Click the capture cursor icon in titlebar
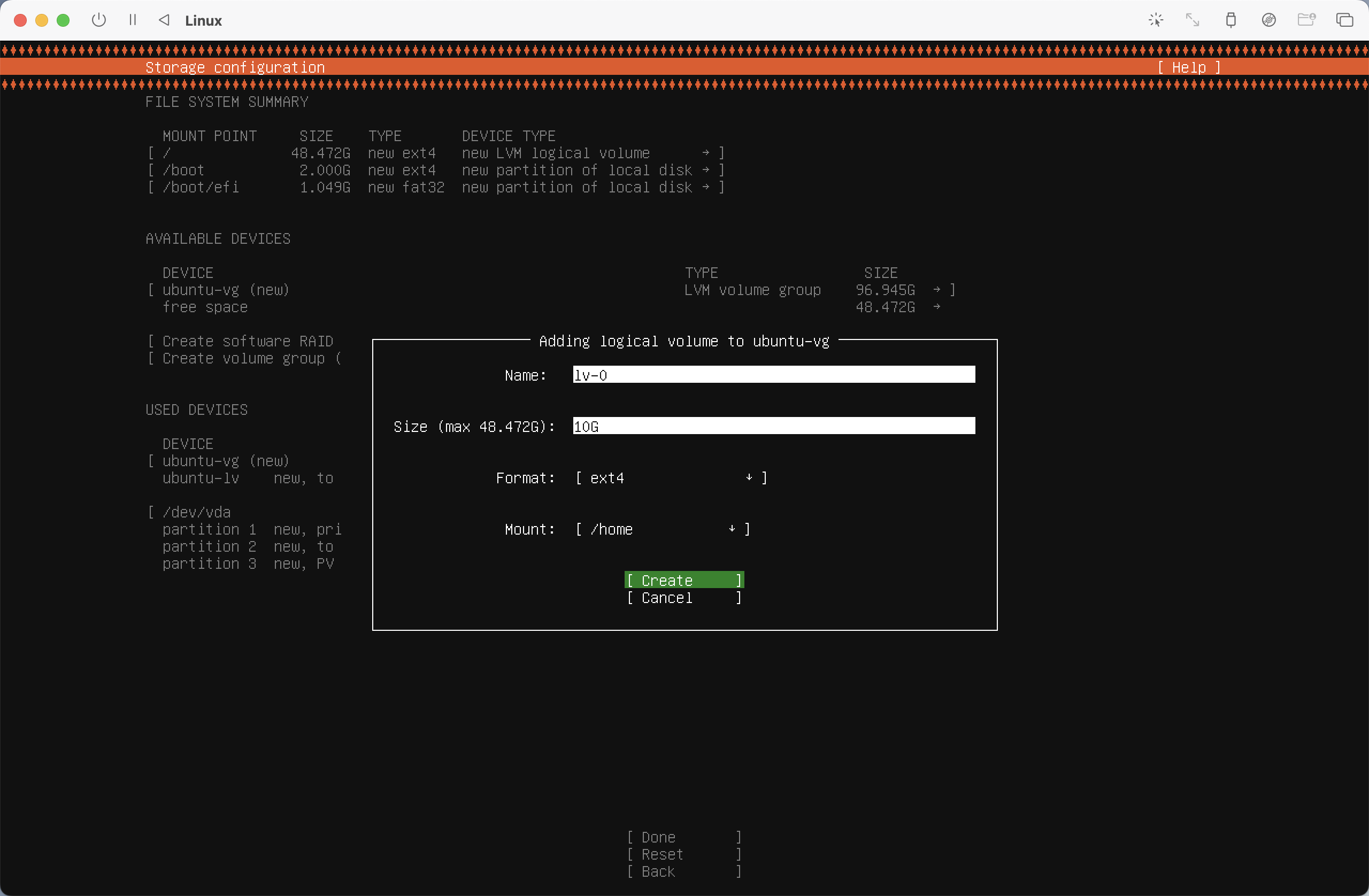 1156,20
